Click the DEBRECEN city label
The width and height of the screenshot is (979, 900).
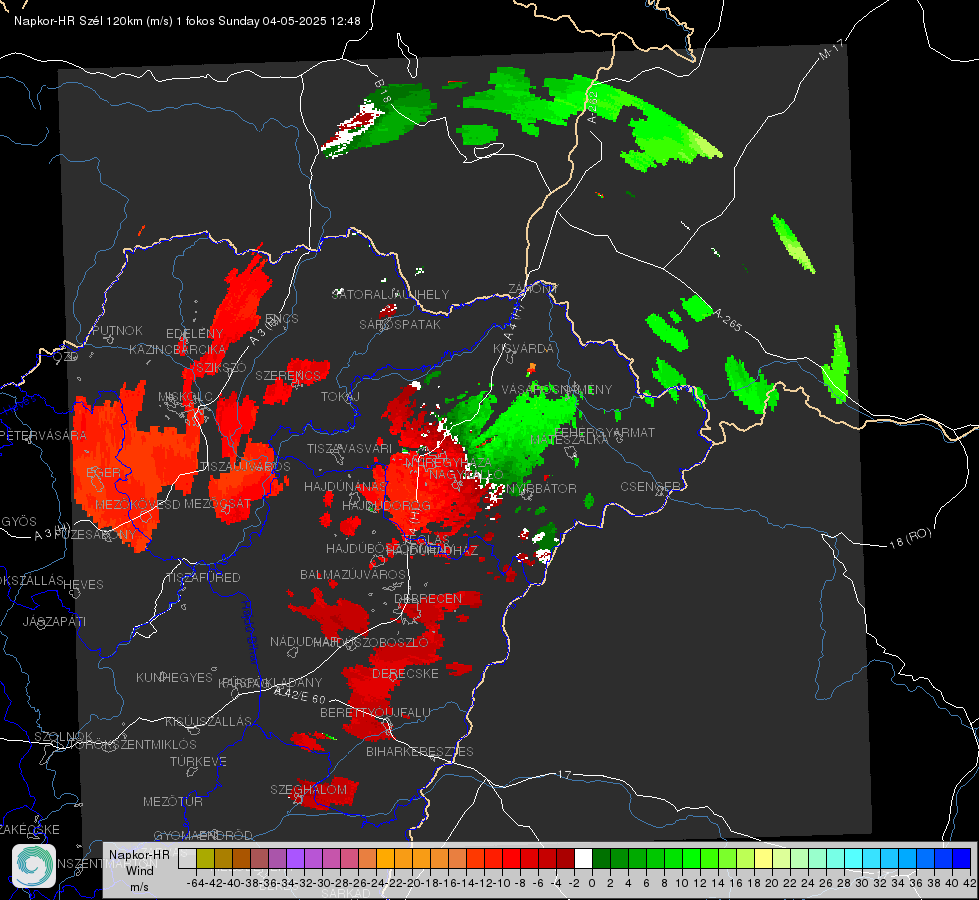(428, 598)
